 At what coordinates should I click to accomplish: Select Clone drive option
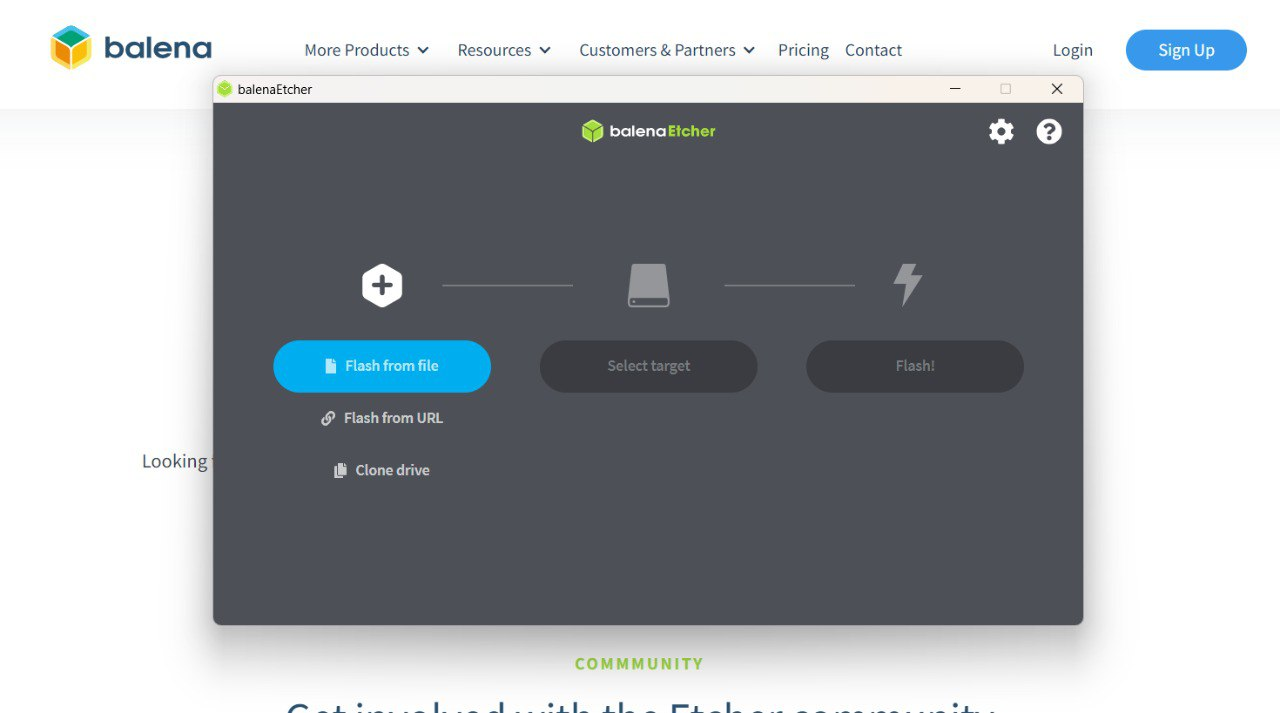[x=382, y=470]
